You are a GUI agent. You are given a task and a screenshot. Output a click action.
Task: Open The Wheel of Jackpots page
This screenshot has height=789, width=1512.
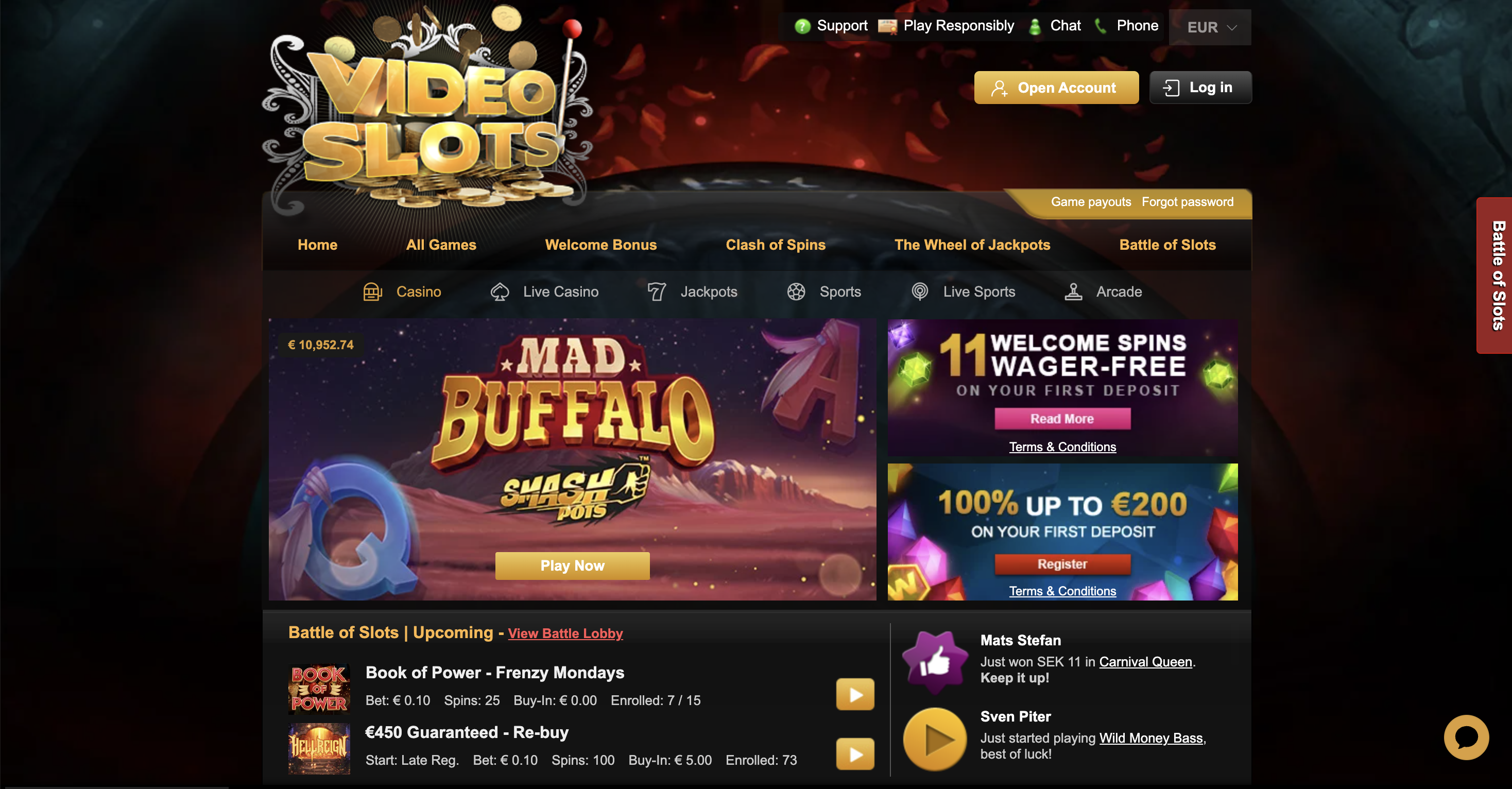pos(972,245)
